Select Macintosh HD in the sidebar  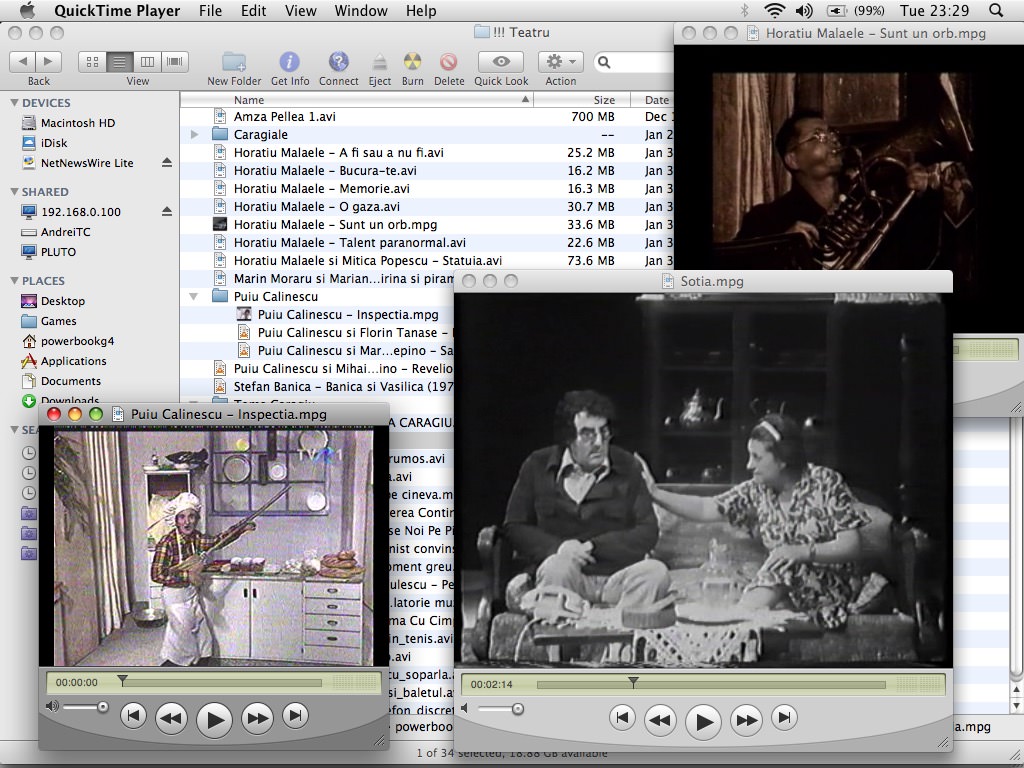click(78, 123)
